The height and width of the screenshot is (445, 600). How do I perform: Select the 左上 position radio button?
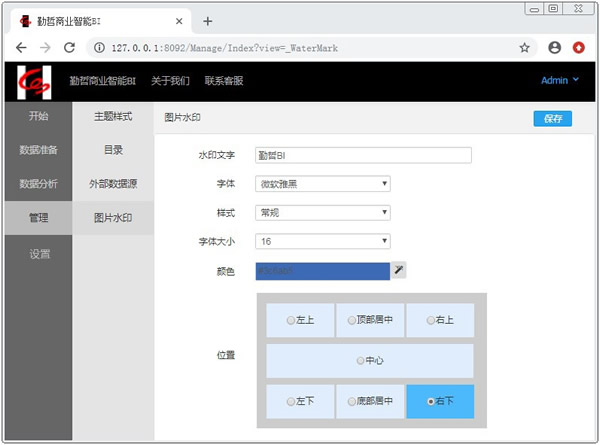click(290, 321)
